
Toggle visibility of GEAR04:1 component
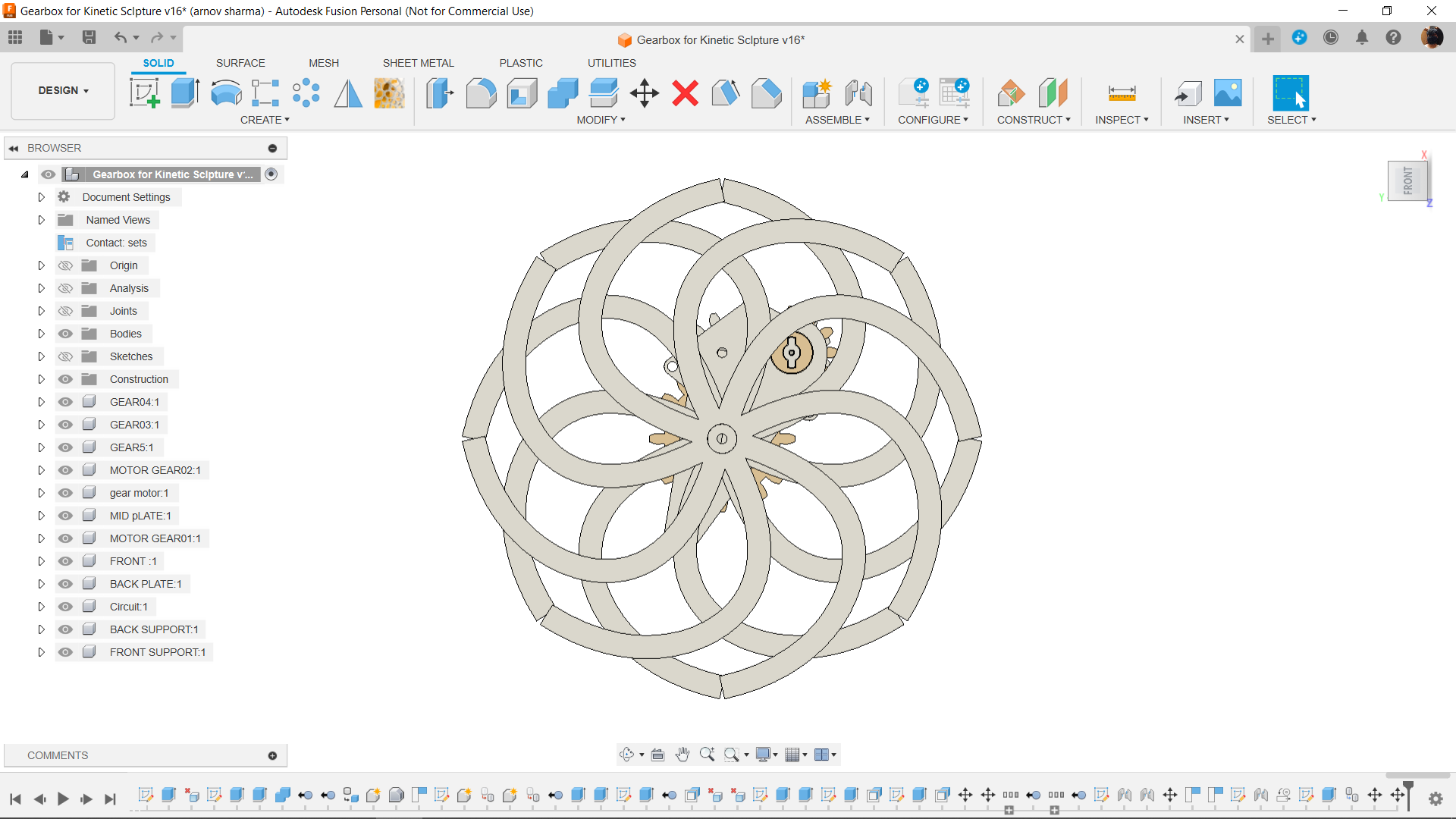[65, 401]
